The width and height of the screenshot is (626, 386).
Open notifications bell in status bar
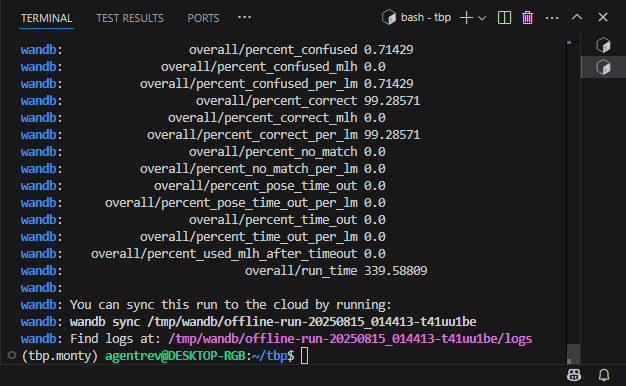pyautogui.click(x=604, y=375)
